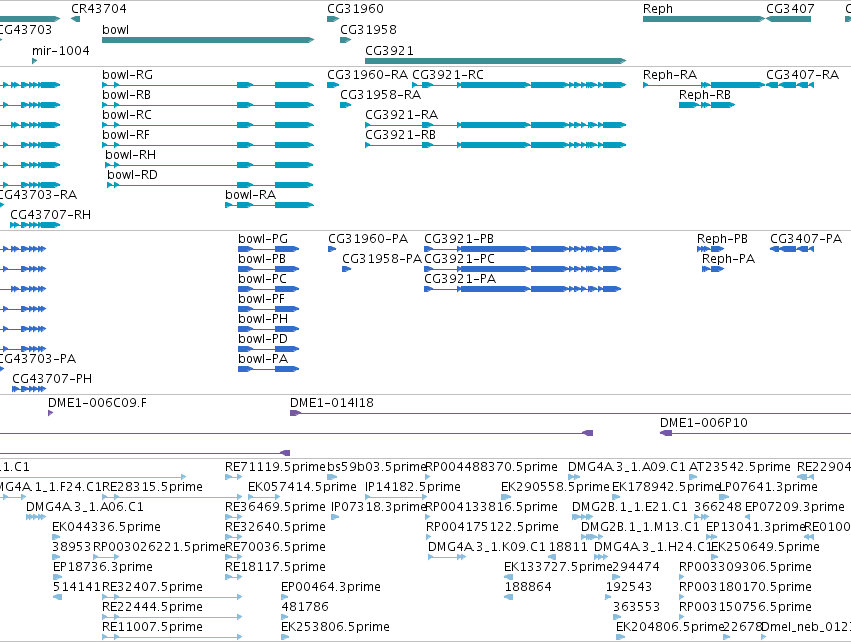Image resolution: width=851 pixels, height=642 pixels.
Task: Select the 481786 feature
Action: 285,617
